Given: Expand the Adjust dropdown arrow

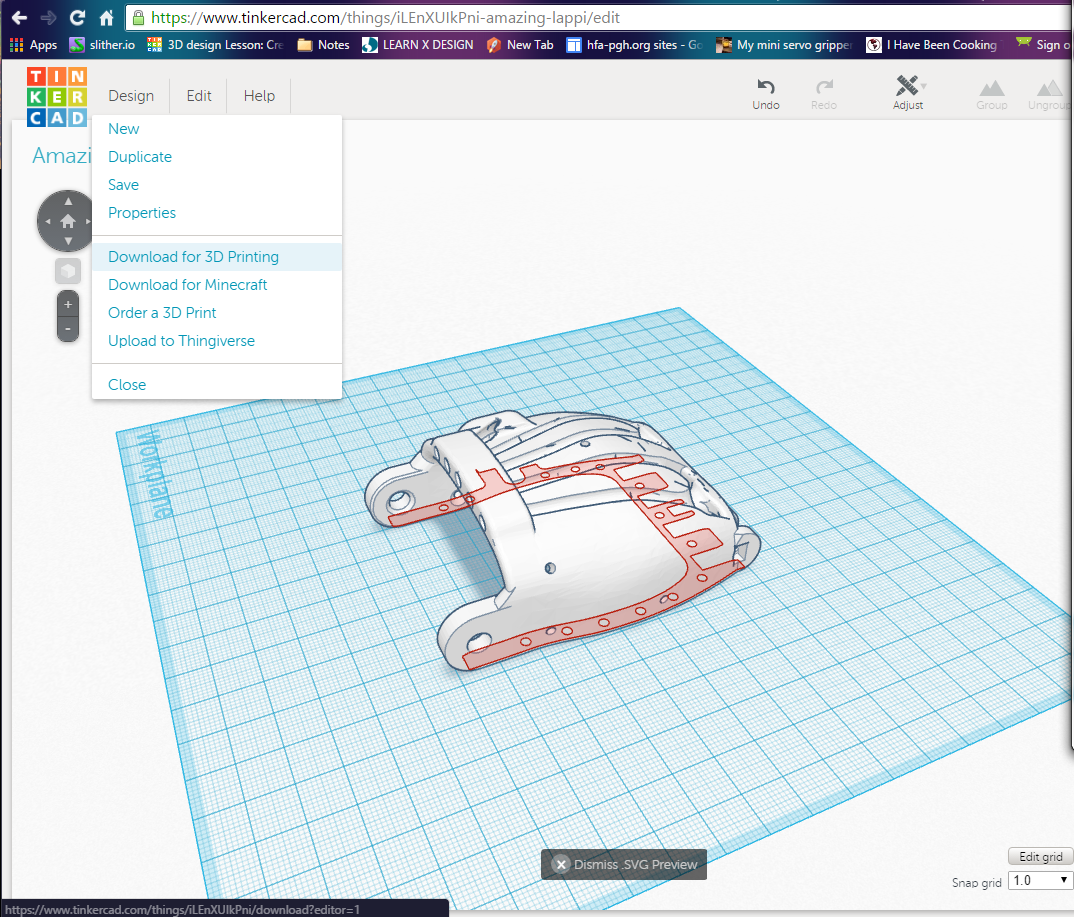Looking at the screenshot, I should click(x=924, y=86).
